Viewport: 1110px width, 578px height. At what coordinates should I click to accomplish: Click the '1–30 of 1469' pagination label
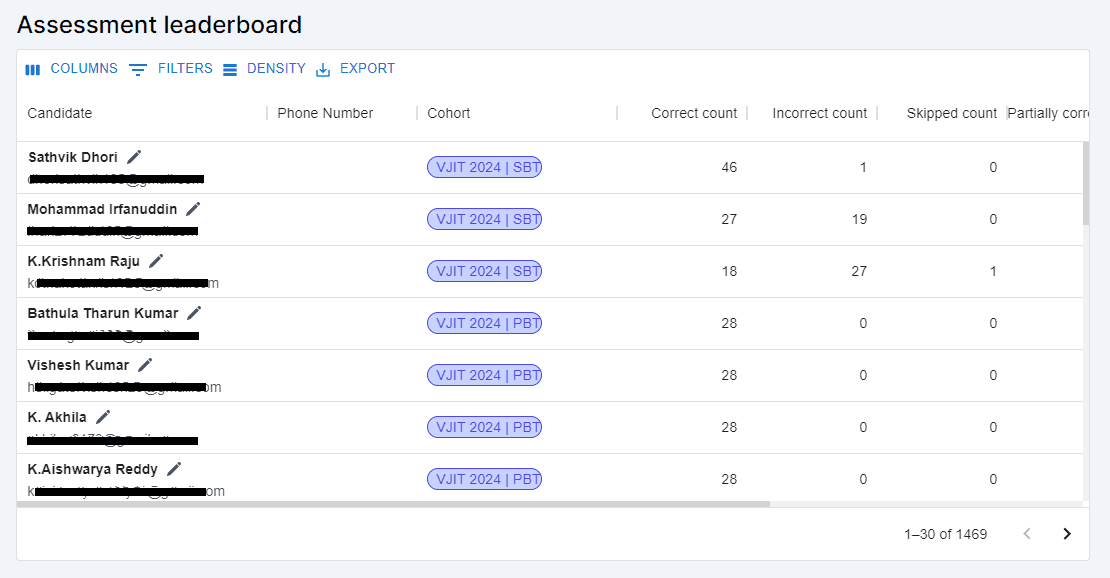[x=945, y=534]
